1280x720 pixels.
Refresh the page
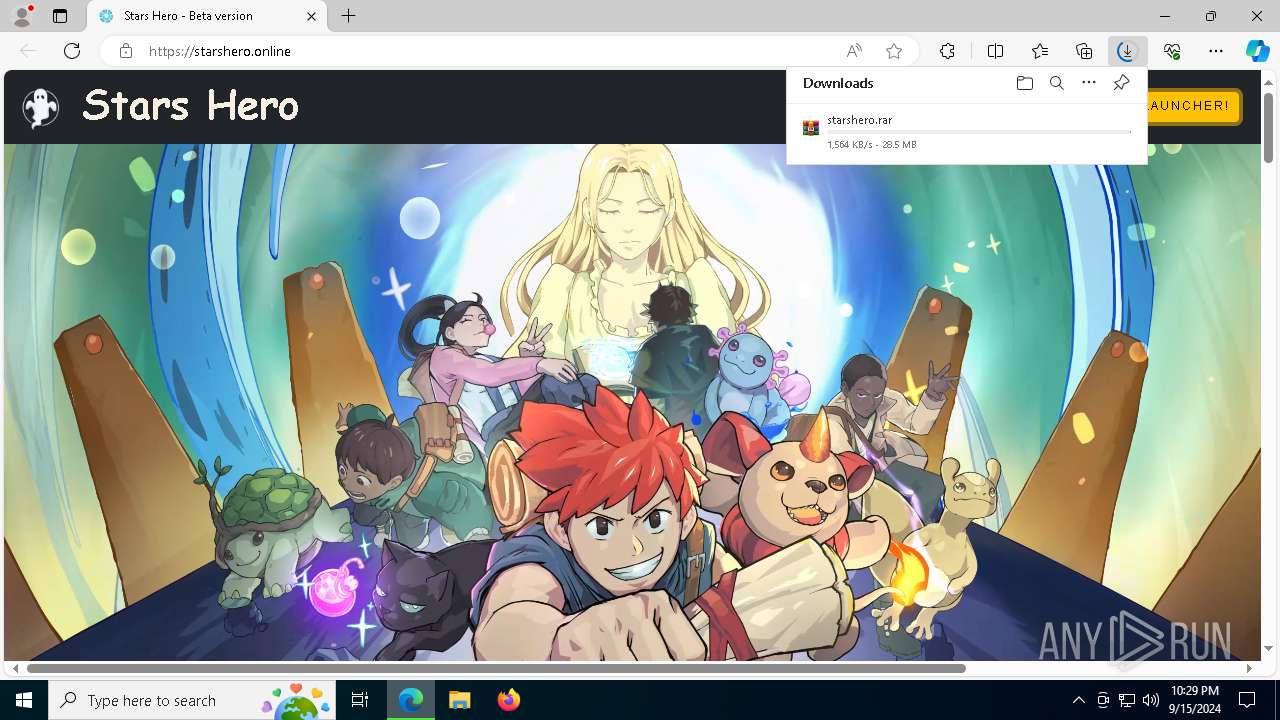coord(72,51)
